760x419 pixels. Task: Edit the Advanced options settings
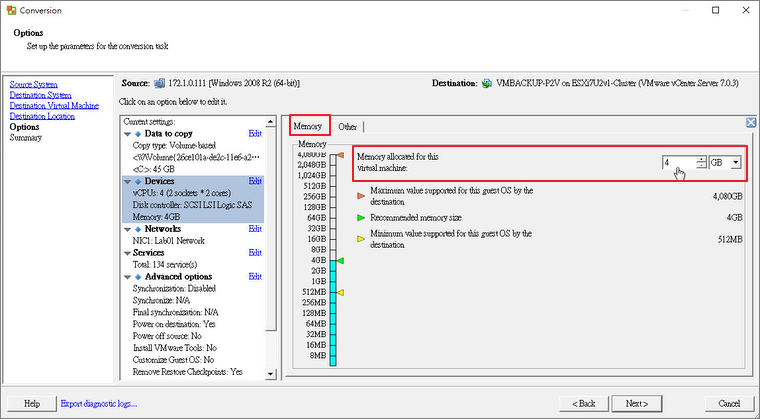(255, 276)
